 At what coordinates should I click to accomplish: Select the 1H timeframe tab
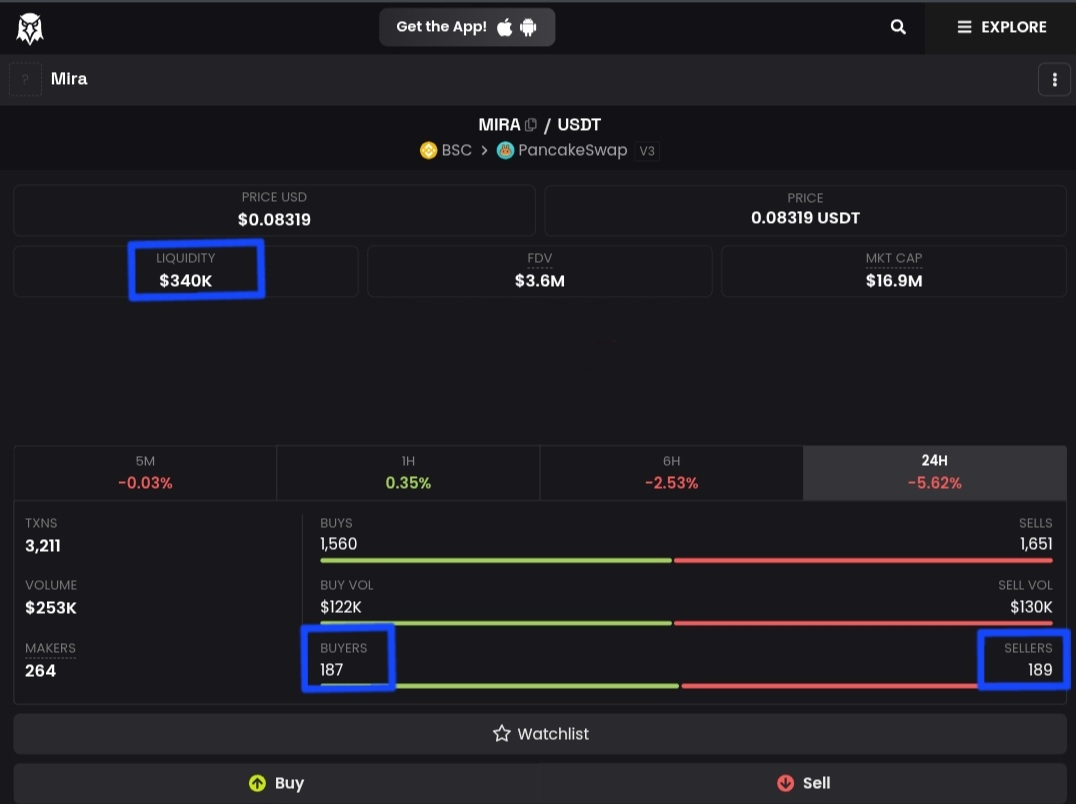408,473
